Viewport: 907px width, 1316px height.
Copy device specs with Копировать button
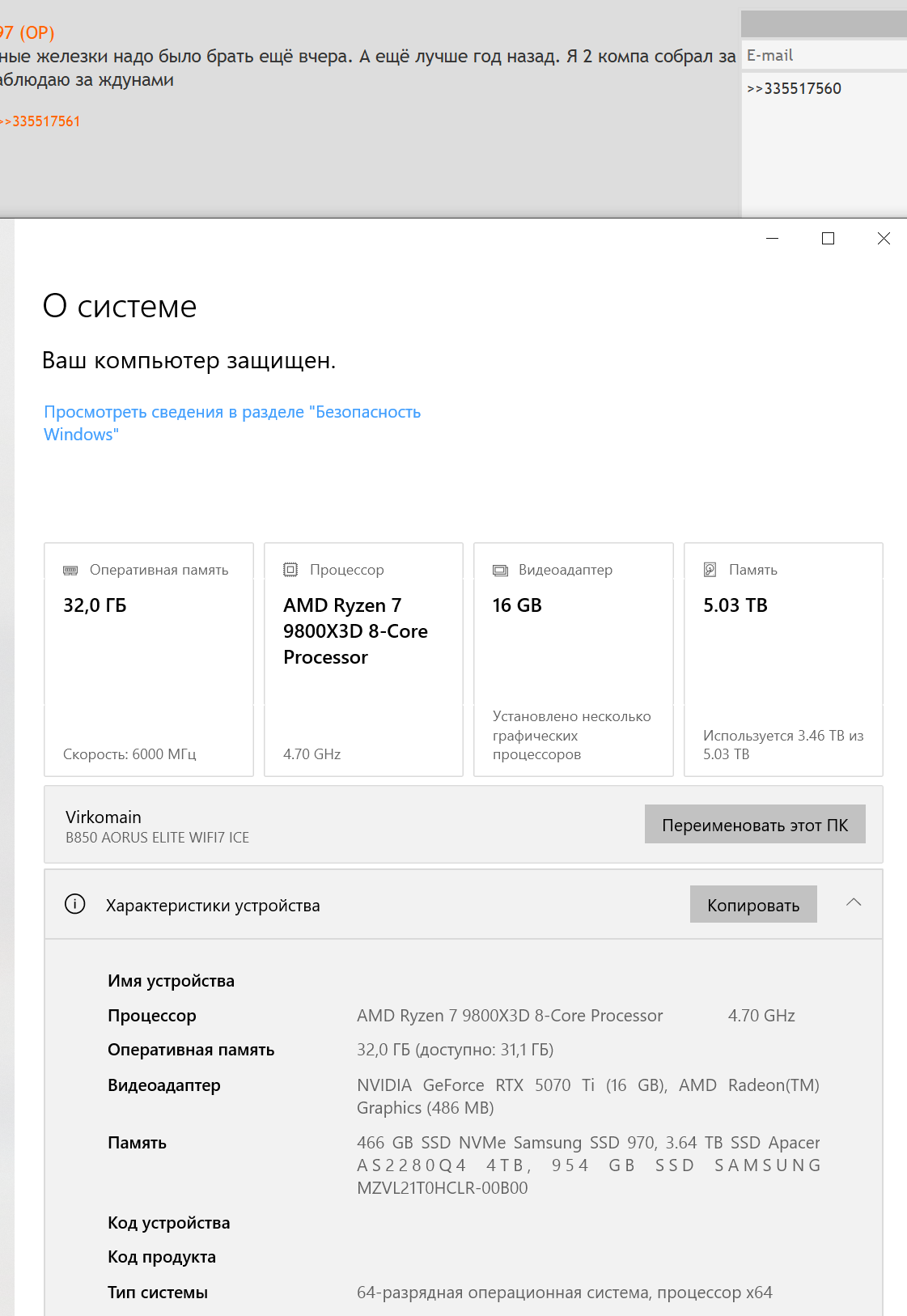(x=753, y=904)
